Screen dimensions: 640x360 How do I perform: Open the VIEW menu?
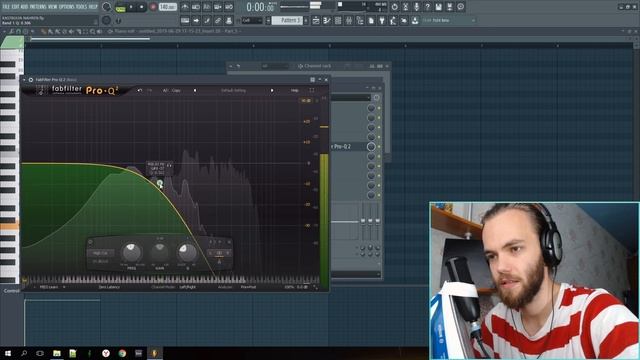tap(53, 7)
